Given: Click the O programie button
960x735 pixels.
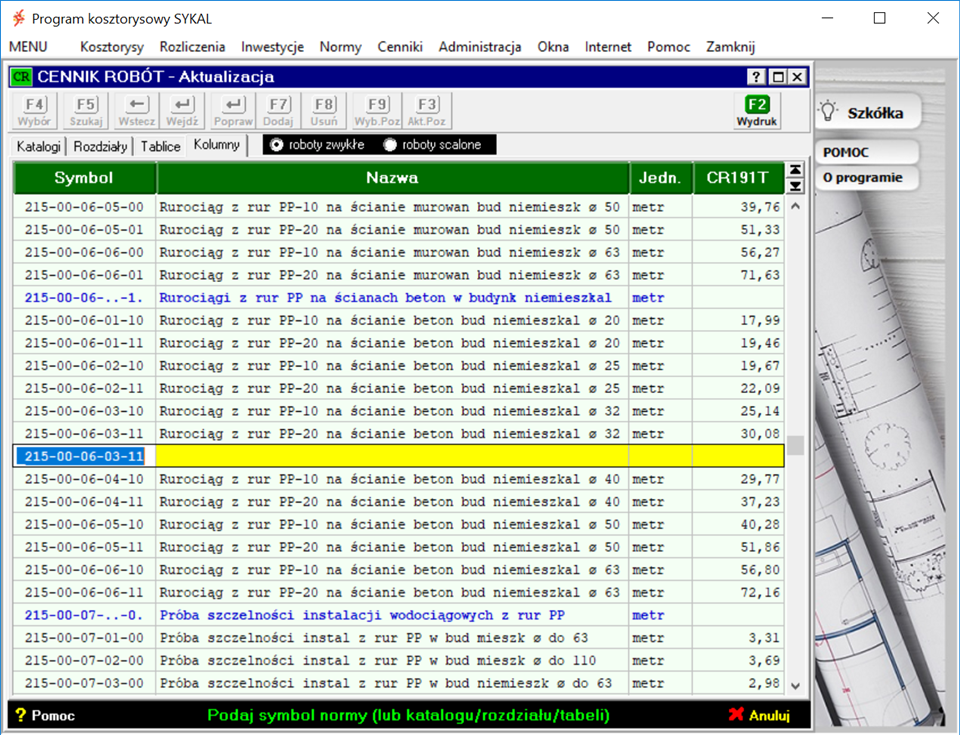Looking at the screenshot, I should point(866,178).
